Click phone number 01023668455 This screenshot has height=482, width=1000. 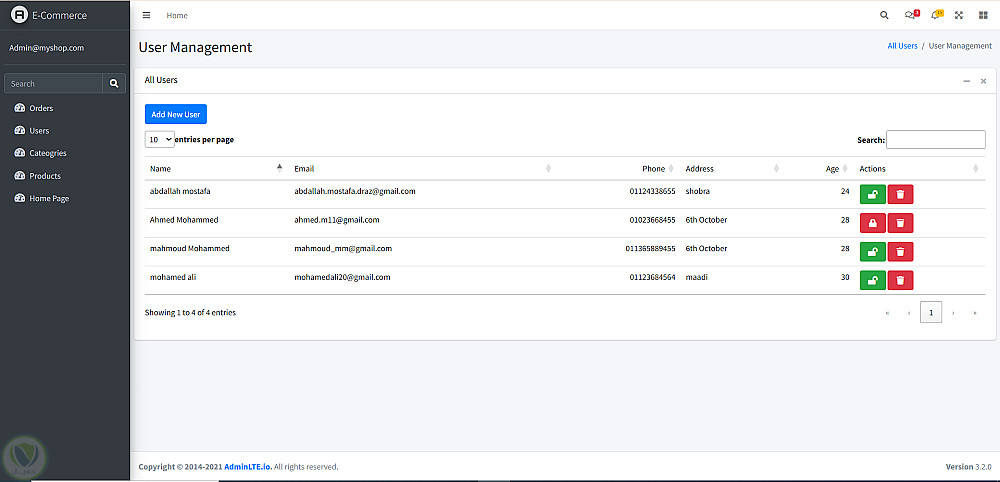tap(652, 219)
